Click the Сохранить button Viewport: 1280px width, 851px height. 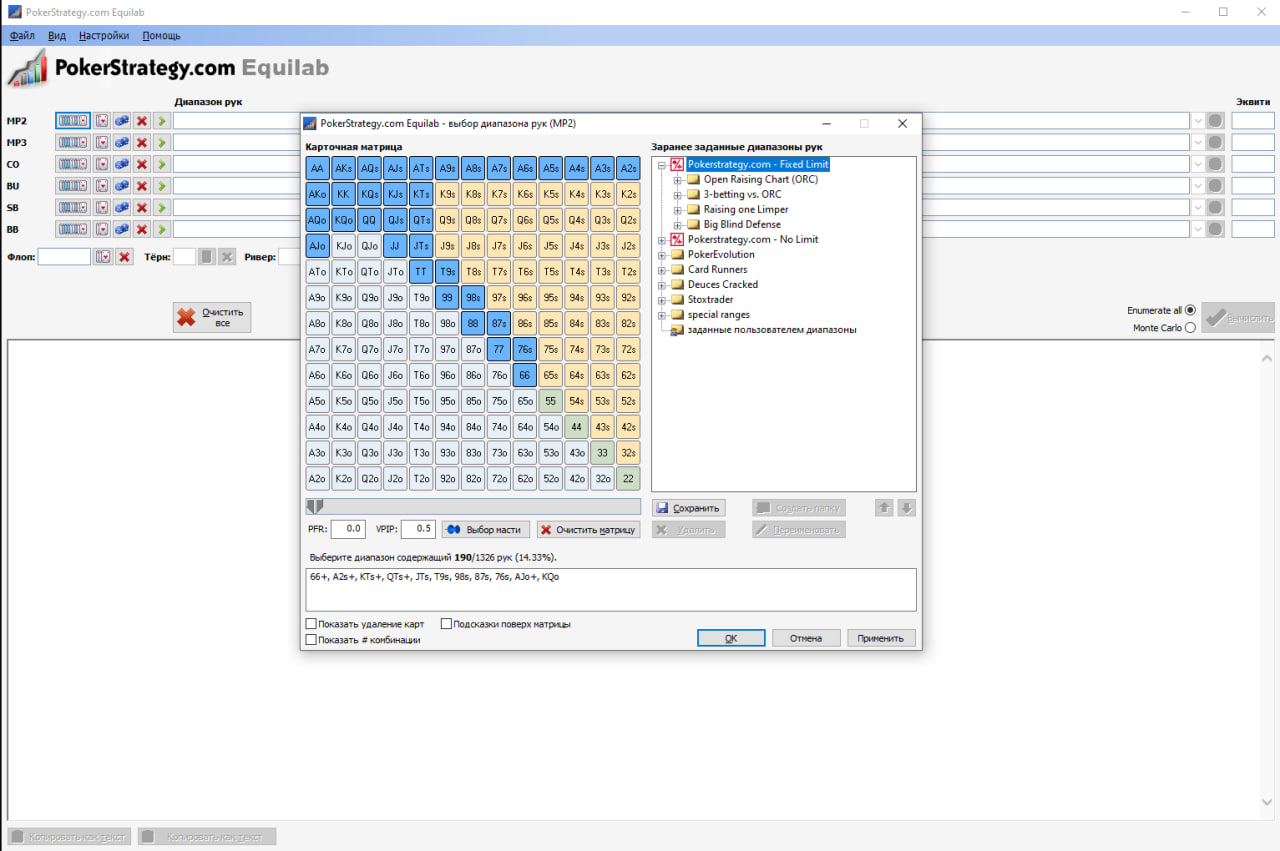tap(688, 508)
